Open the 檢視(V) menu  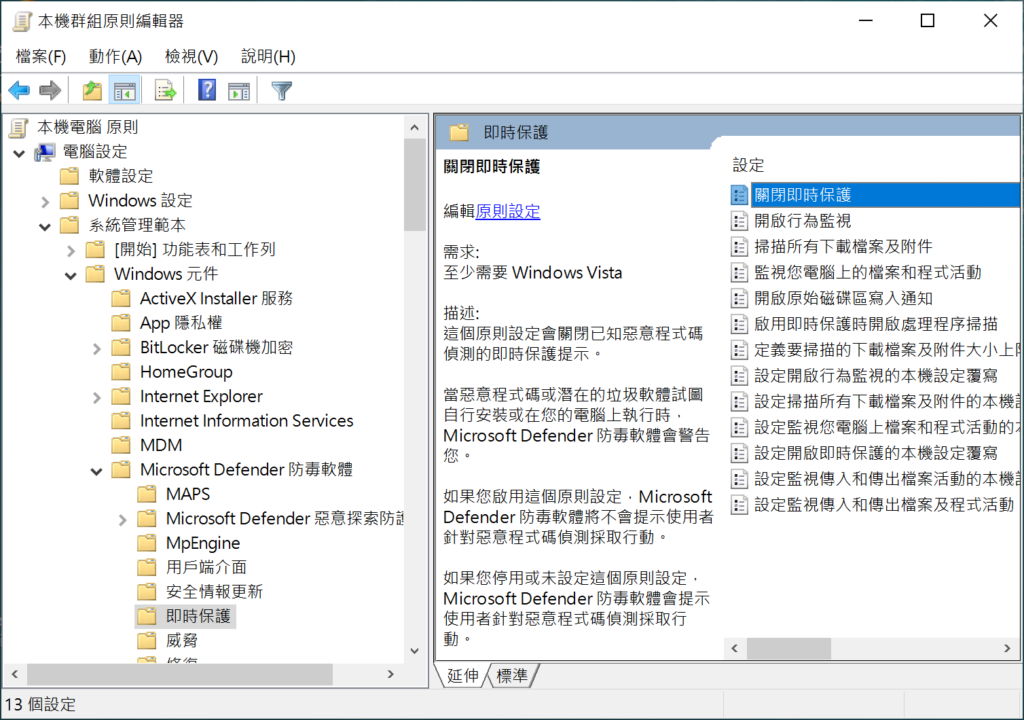191,57
